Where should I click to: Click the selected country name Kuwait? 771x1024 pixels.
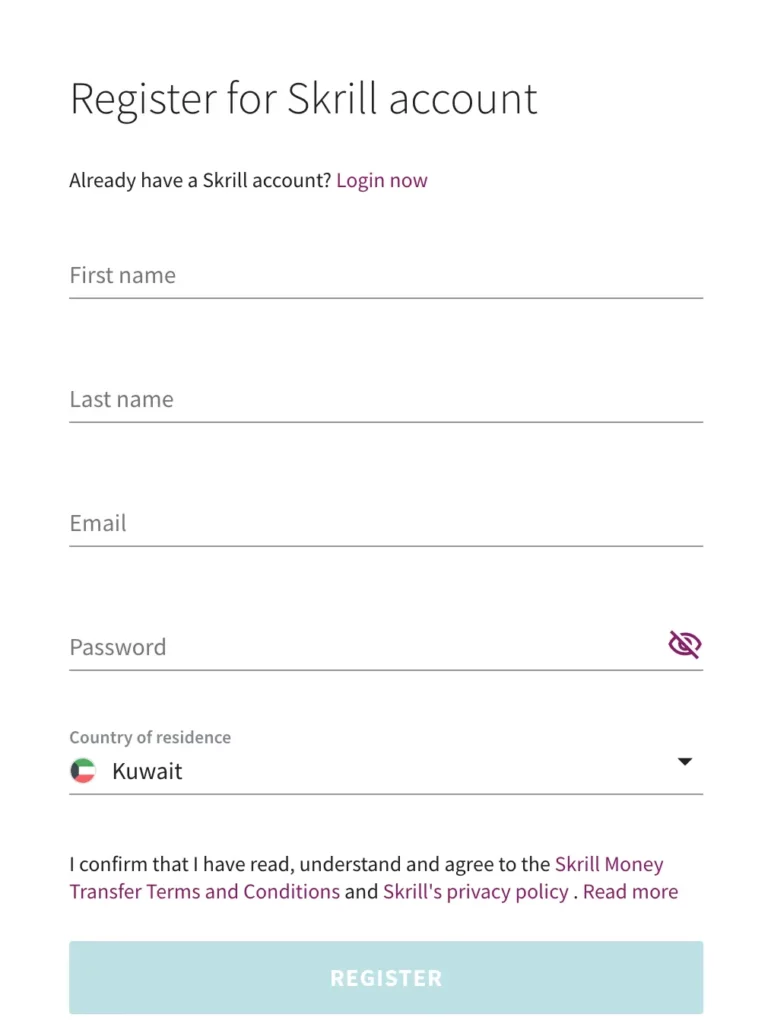[x=147, y=771]
